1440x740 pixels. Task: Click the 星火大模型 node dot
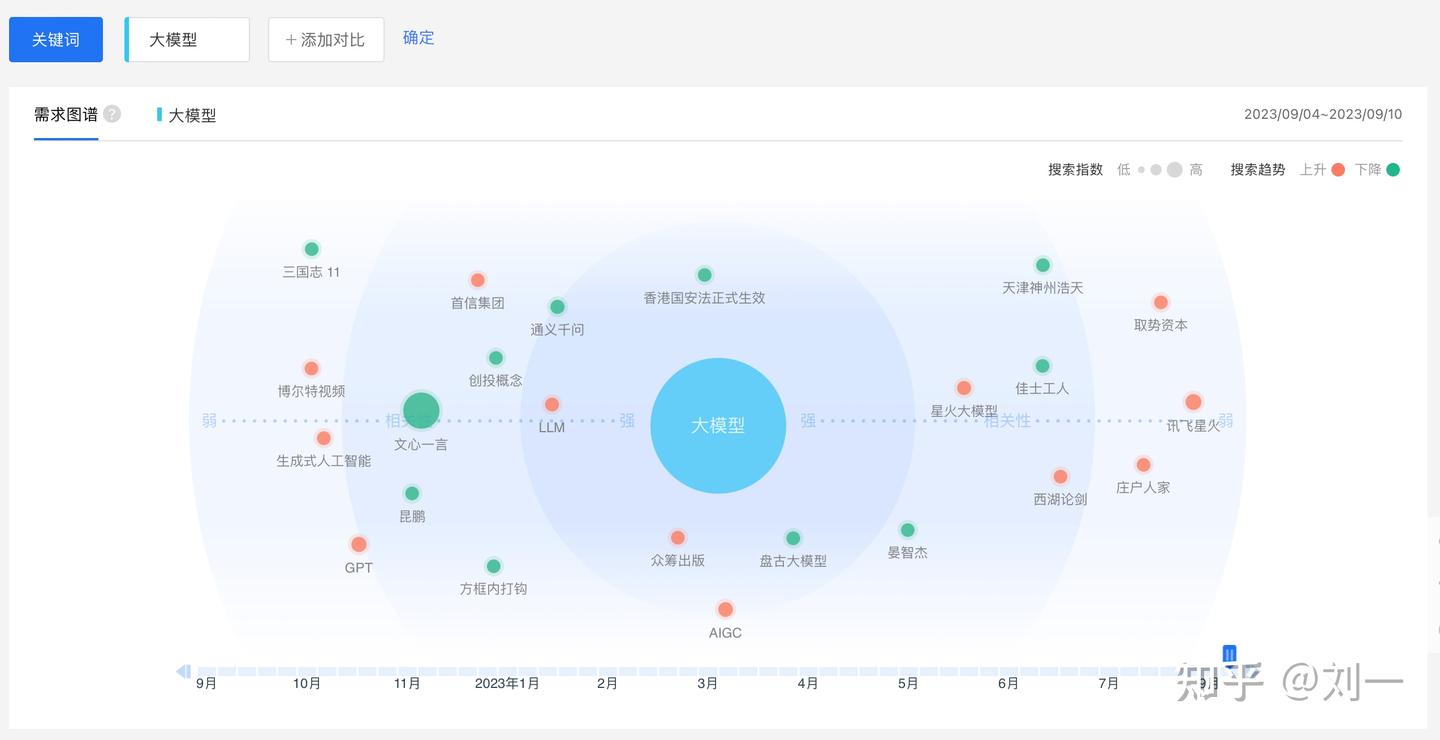pyautogui.click(x=964, y=388)
